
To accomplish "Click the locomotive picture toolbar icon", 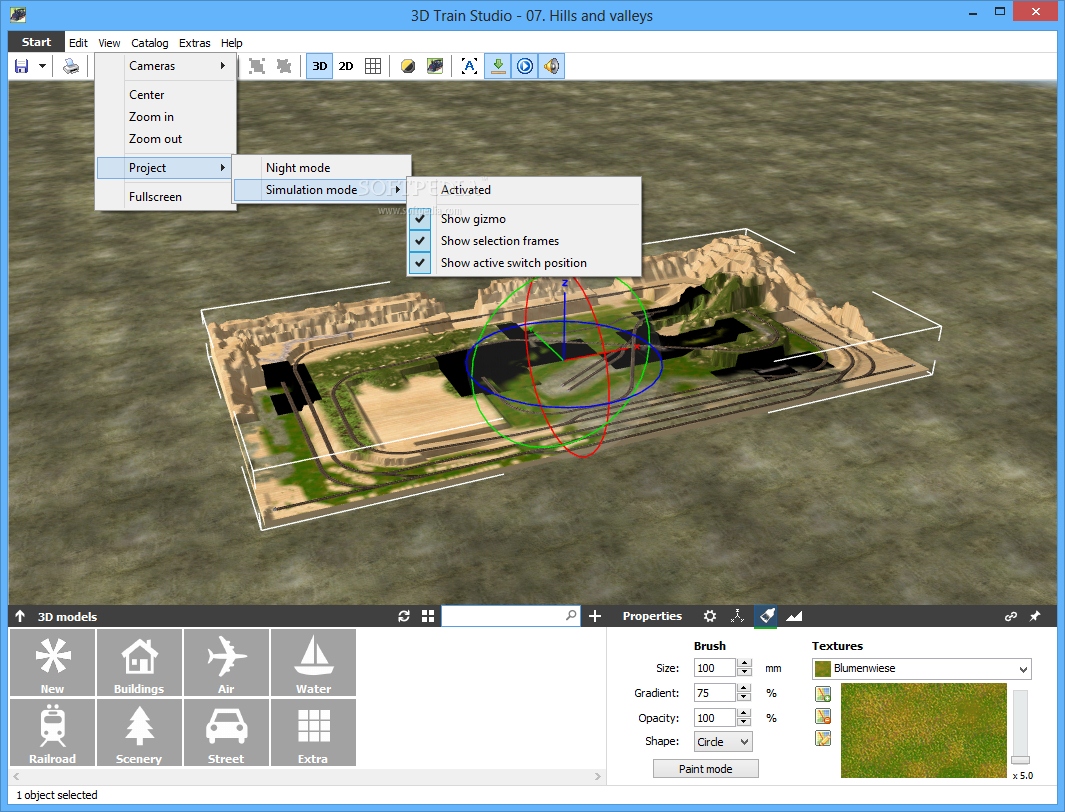I will click(435, 66).
